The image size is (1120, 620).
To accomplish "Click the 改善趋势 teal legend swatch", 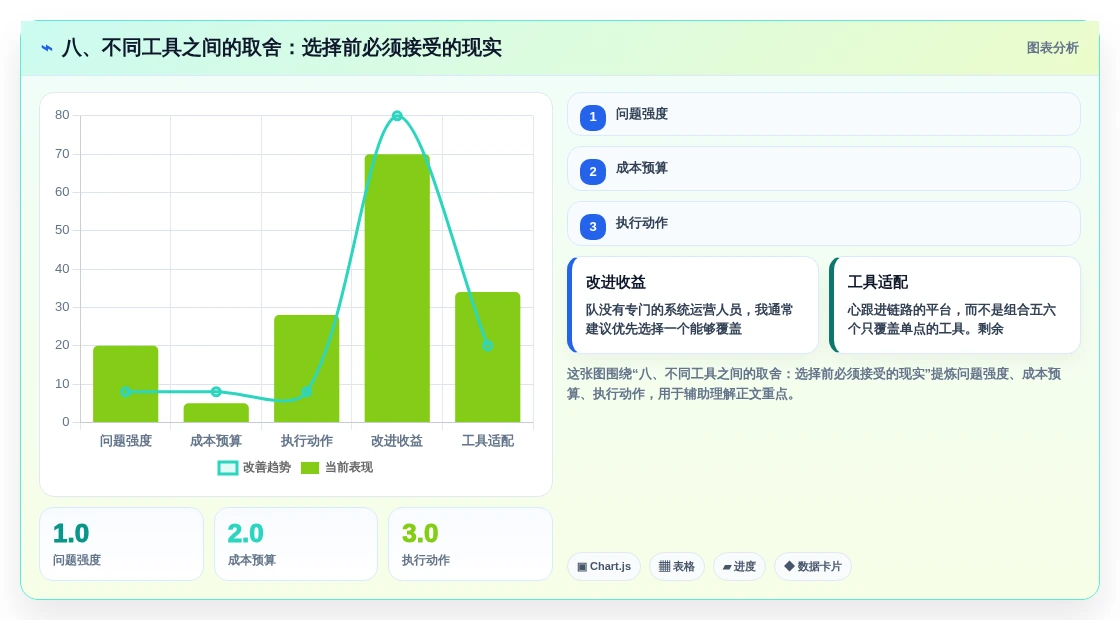I will tap(227, 468).
